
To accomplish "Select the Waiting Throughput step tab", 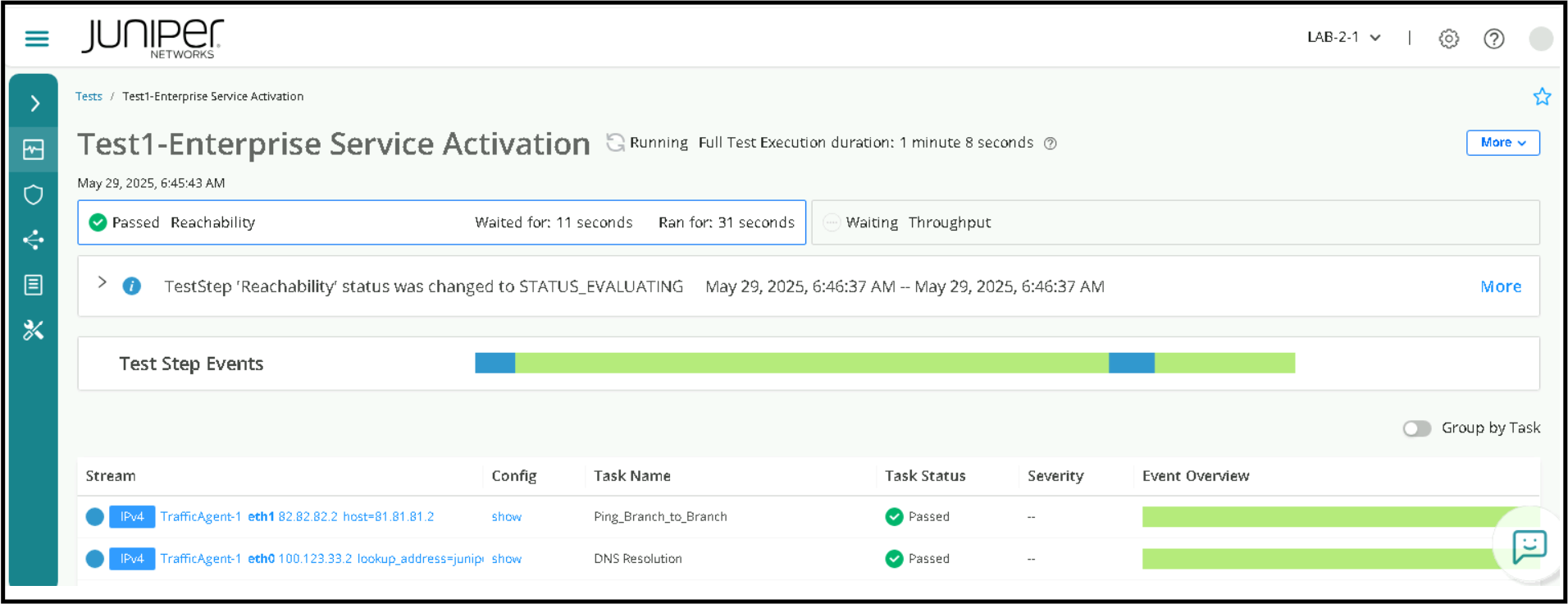I will (1174, 222).
